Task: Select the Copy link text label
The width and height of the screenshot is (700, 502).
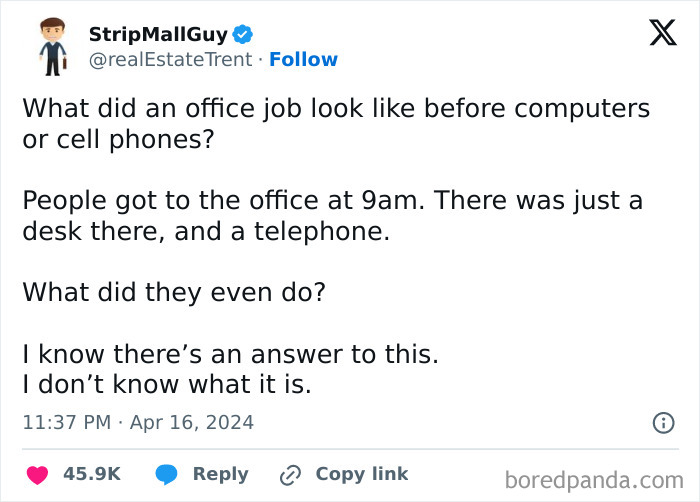Action: [x=361, y=474]
